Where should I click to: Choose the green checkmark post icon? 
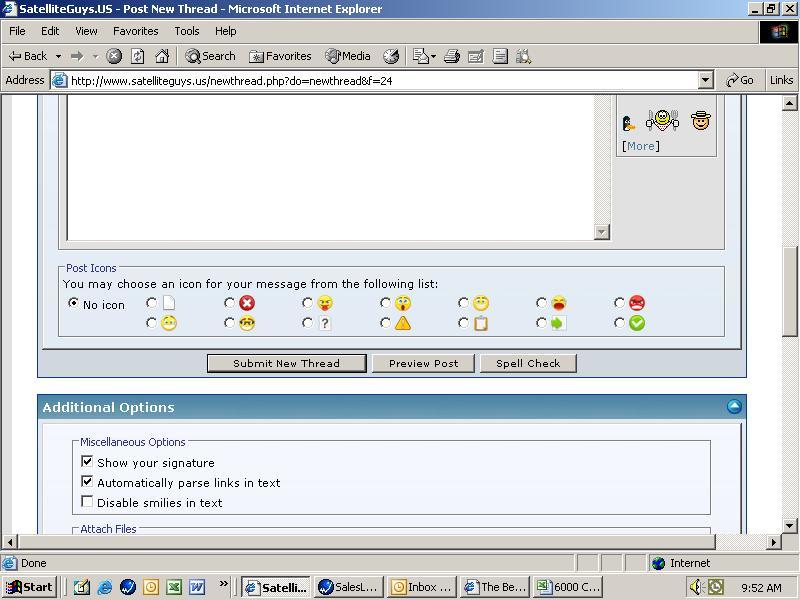pyautogui.click(x=619, y=322)
